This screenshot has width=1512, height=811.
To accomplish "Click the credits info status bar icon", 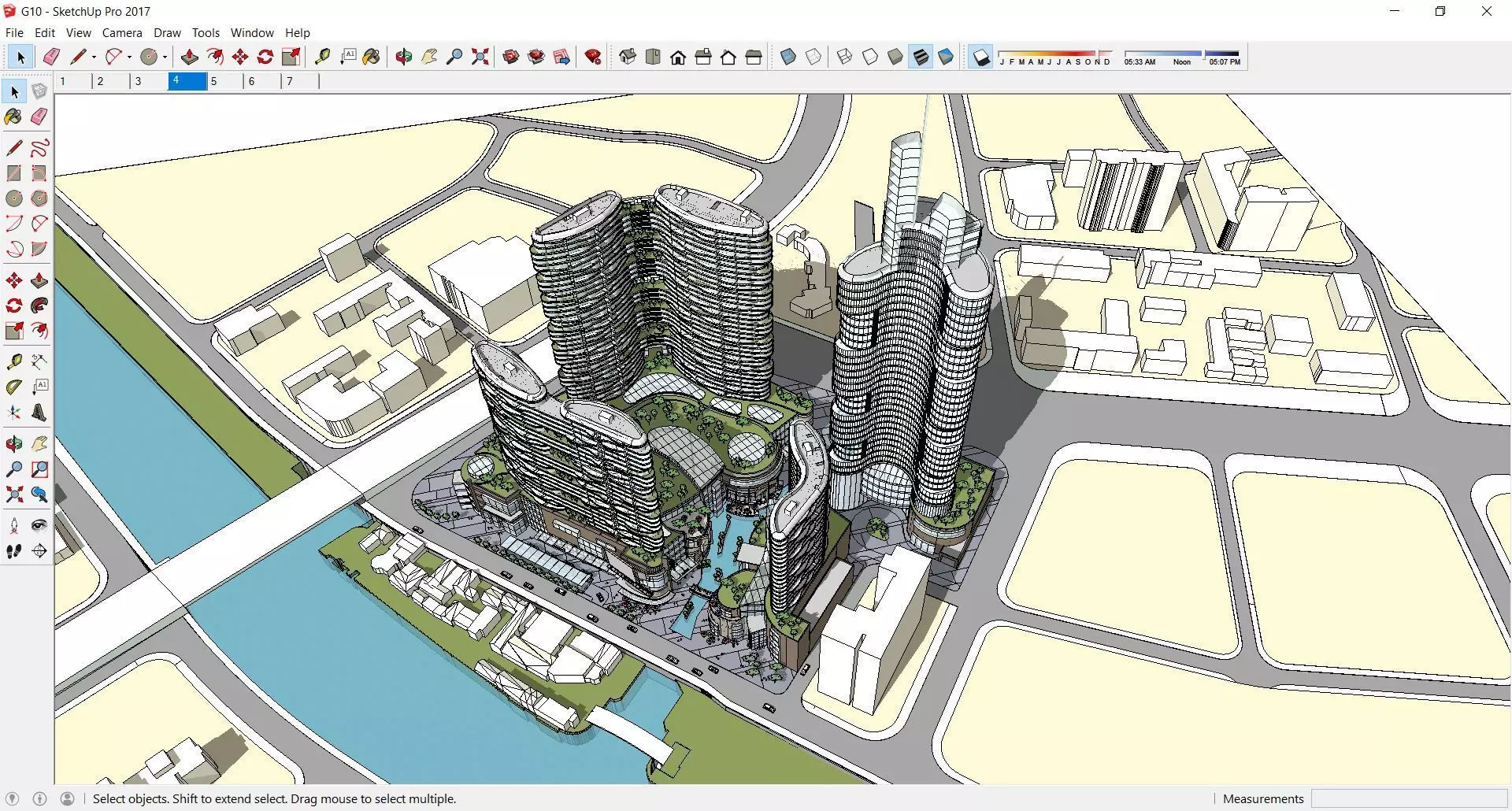I will click(39, 798).
